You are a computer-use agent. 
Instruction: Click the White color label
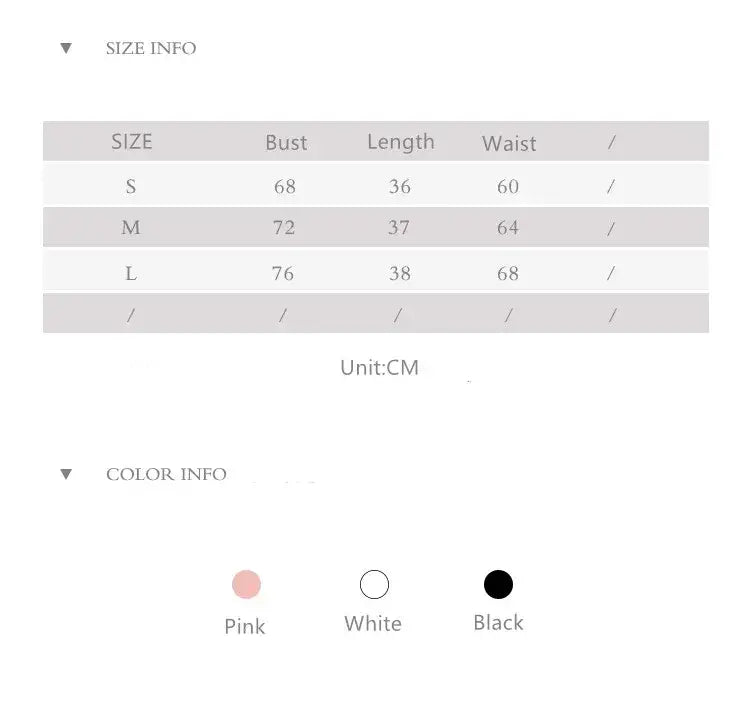[373, 623]
